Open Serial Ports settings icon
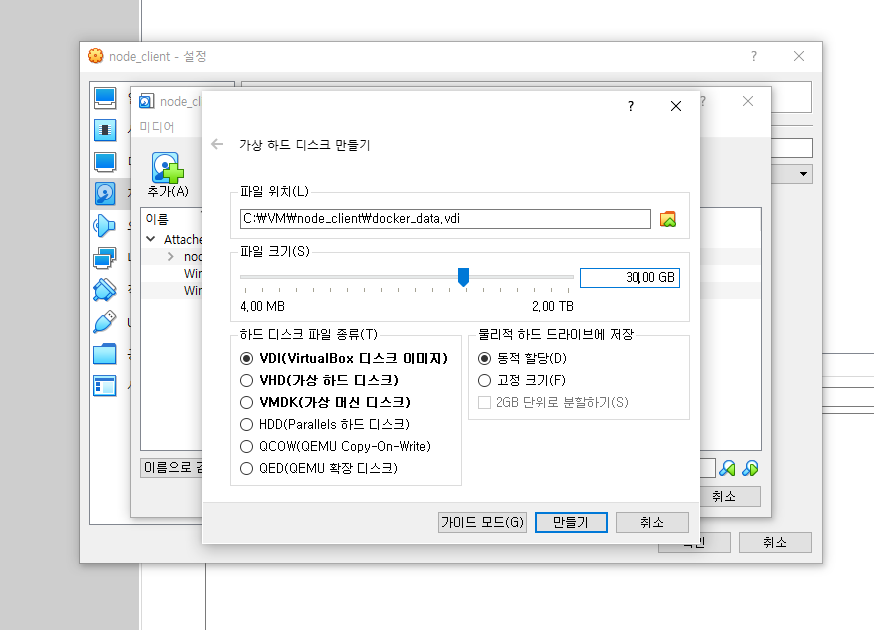874x630 pixels. tap(105, 290)
